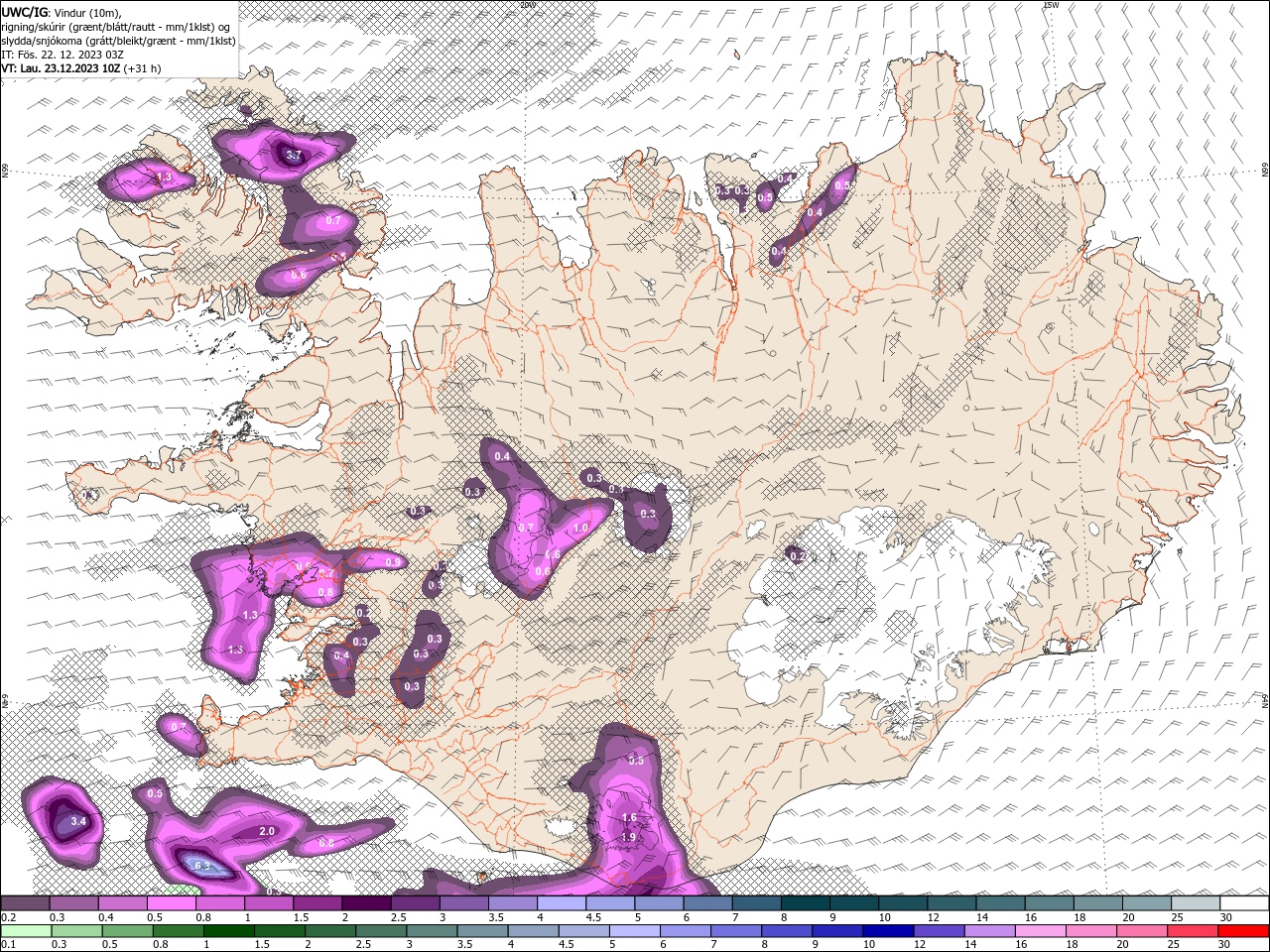Click the 'slydda/snjókoma' legend description line
The height and width of the screenshot is (952, 1270).
click(x=119, y=41)
